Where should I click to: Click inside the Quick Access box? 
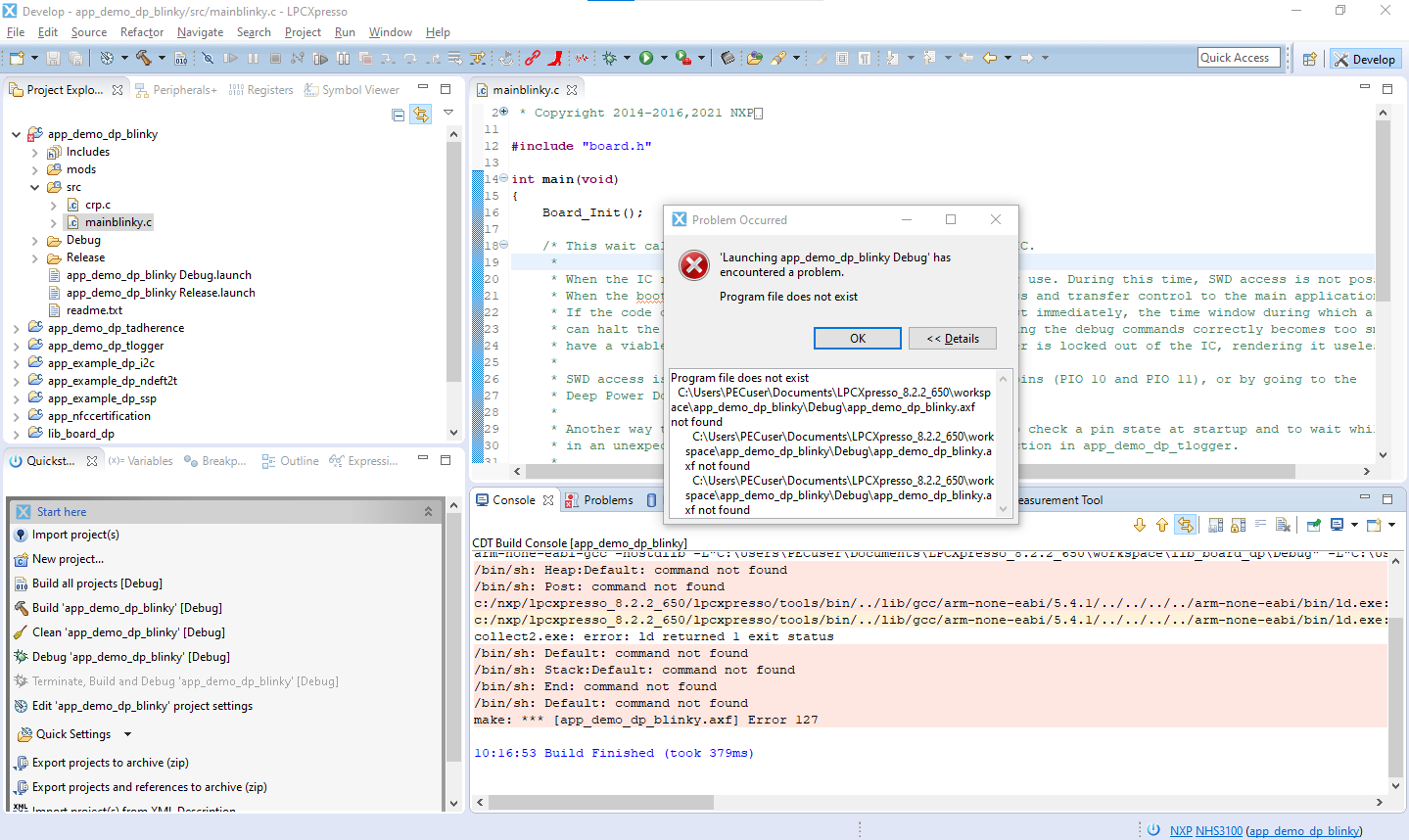click(1238, 57)
